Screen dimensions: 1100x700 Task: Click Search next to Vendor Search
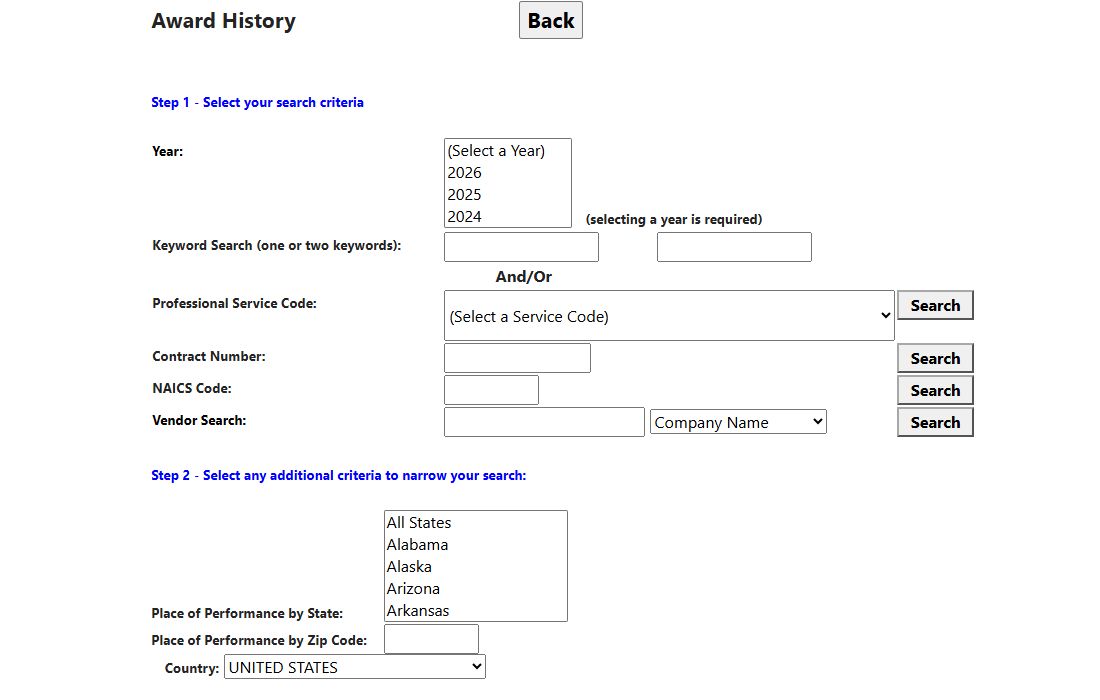935,422
